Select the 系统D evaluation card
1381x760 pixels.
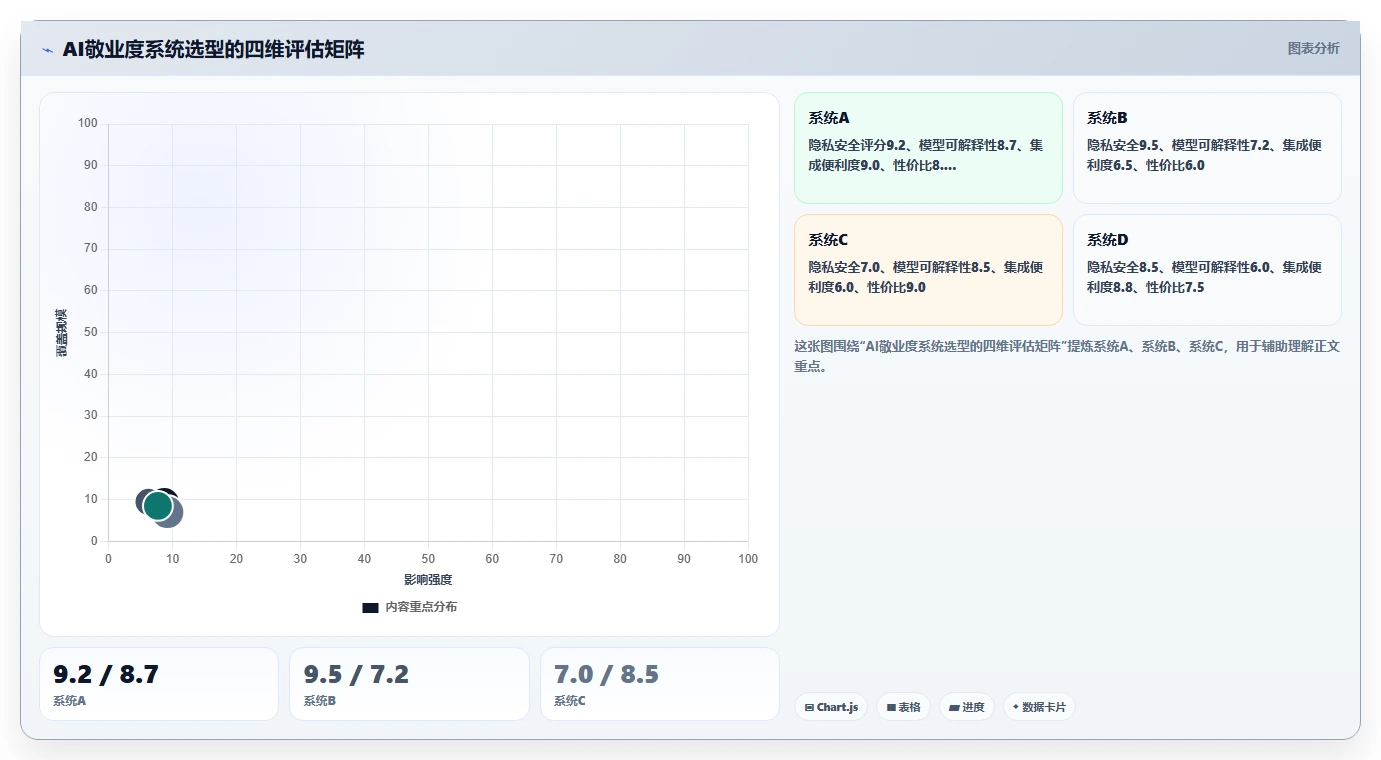point(1207,270)
